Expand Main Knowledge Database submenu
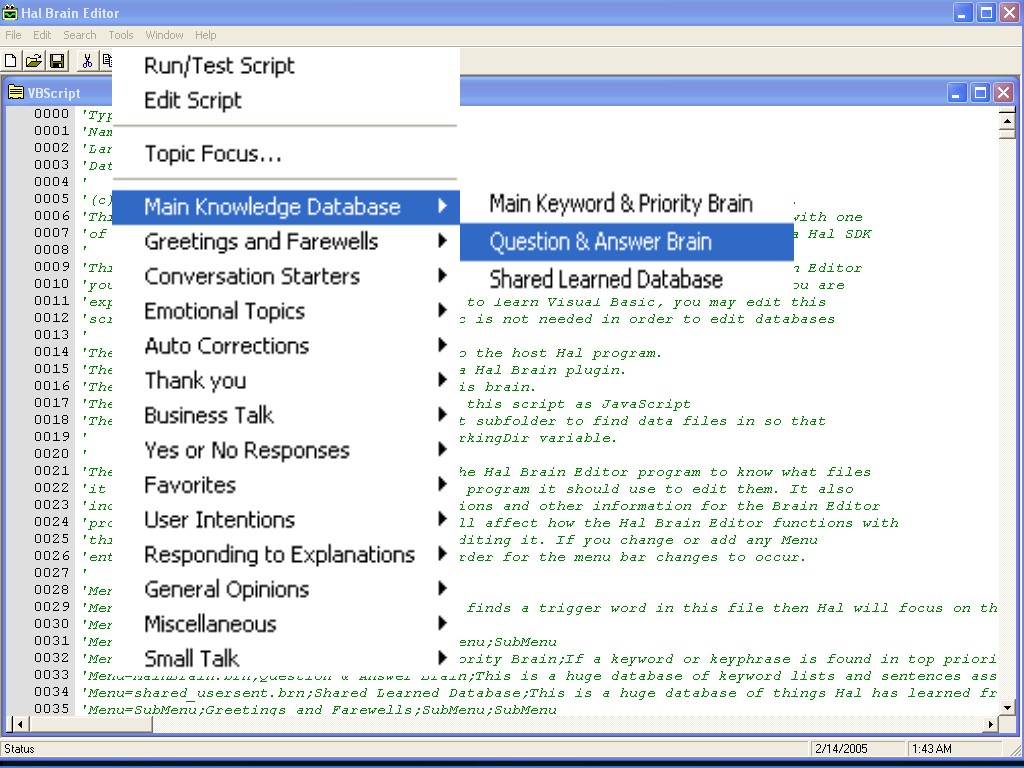The height and width of the screenshot is (768, 1024). click(x=285, y=207)
